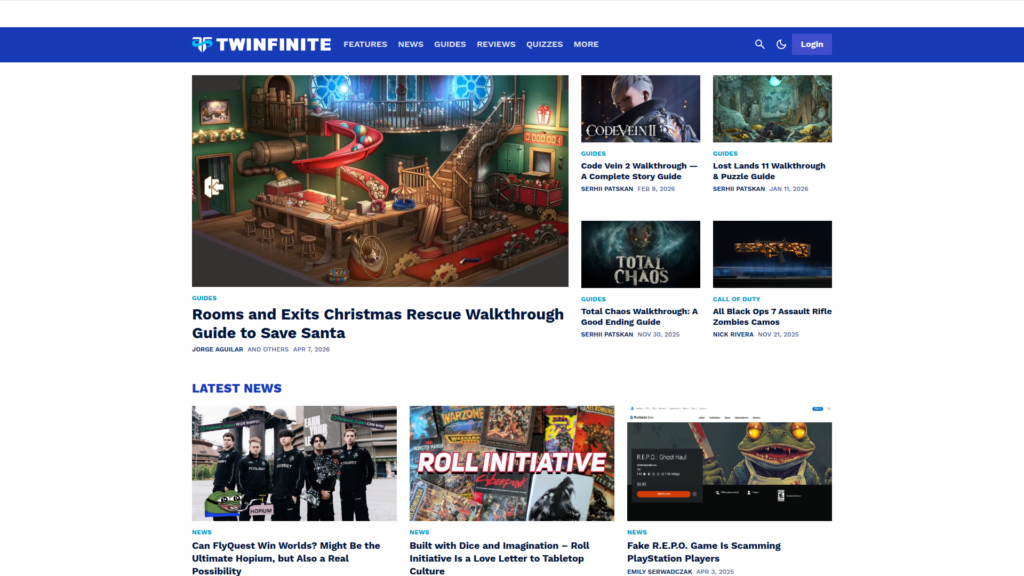Open the Features menu item
This screenshot has width=1024, height=576.
[365, 44]
